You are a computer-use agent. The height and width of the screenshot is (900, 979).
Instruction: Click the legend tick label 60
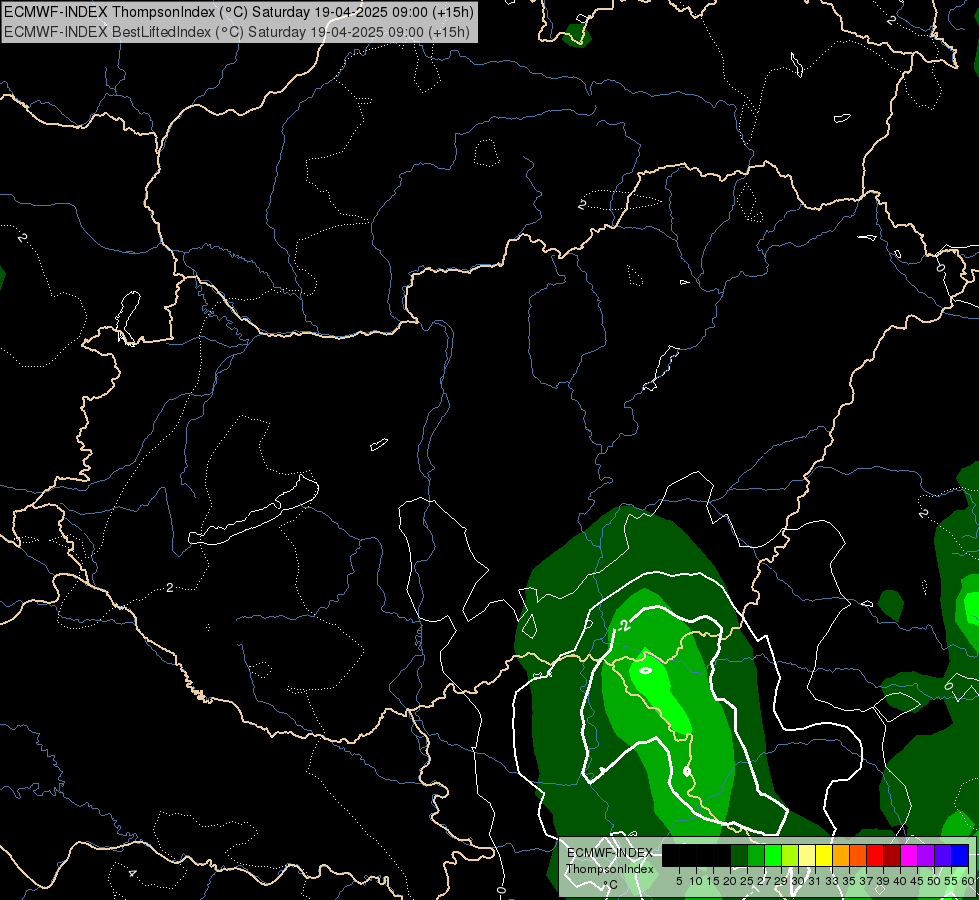[x=967, y=881]
